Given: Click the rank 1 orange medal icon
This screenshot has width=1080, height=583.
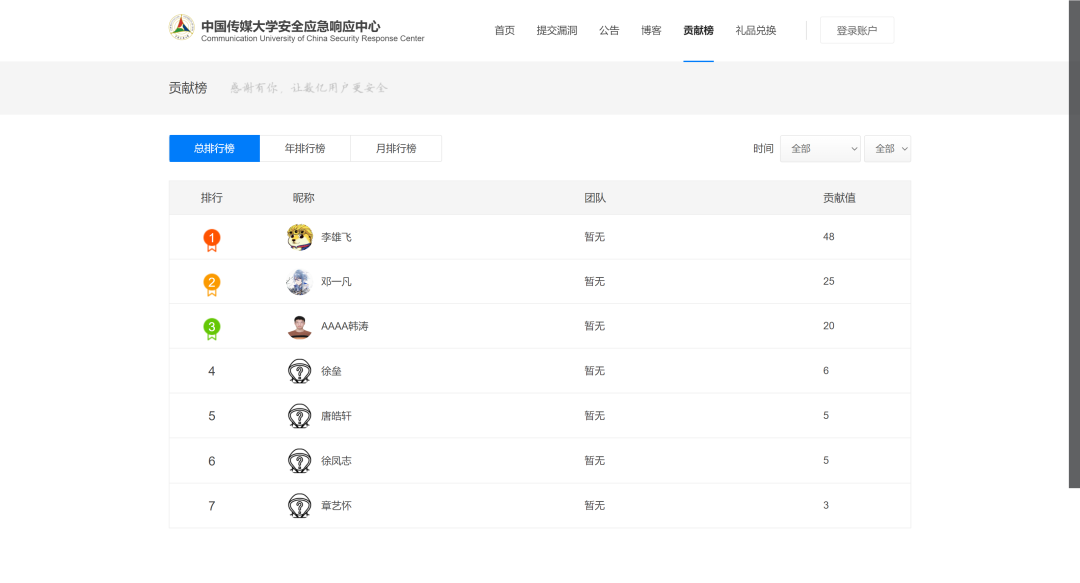Looking at the screenshot, I should pos(212,239).
